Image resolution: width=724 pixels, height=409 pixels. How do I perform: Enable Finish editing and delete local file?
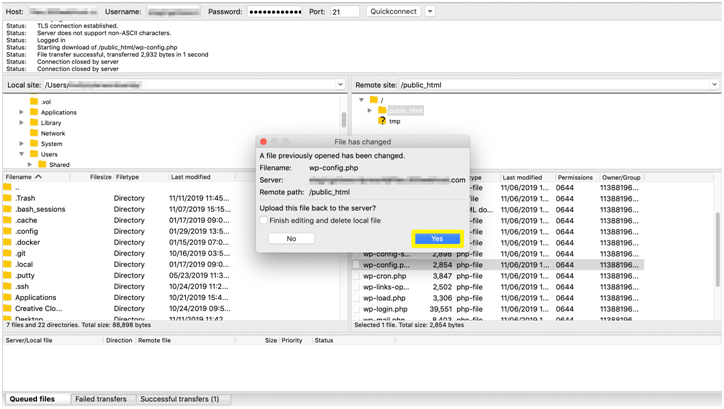[264, 221]
